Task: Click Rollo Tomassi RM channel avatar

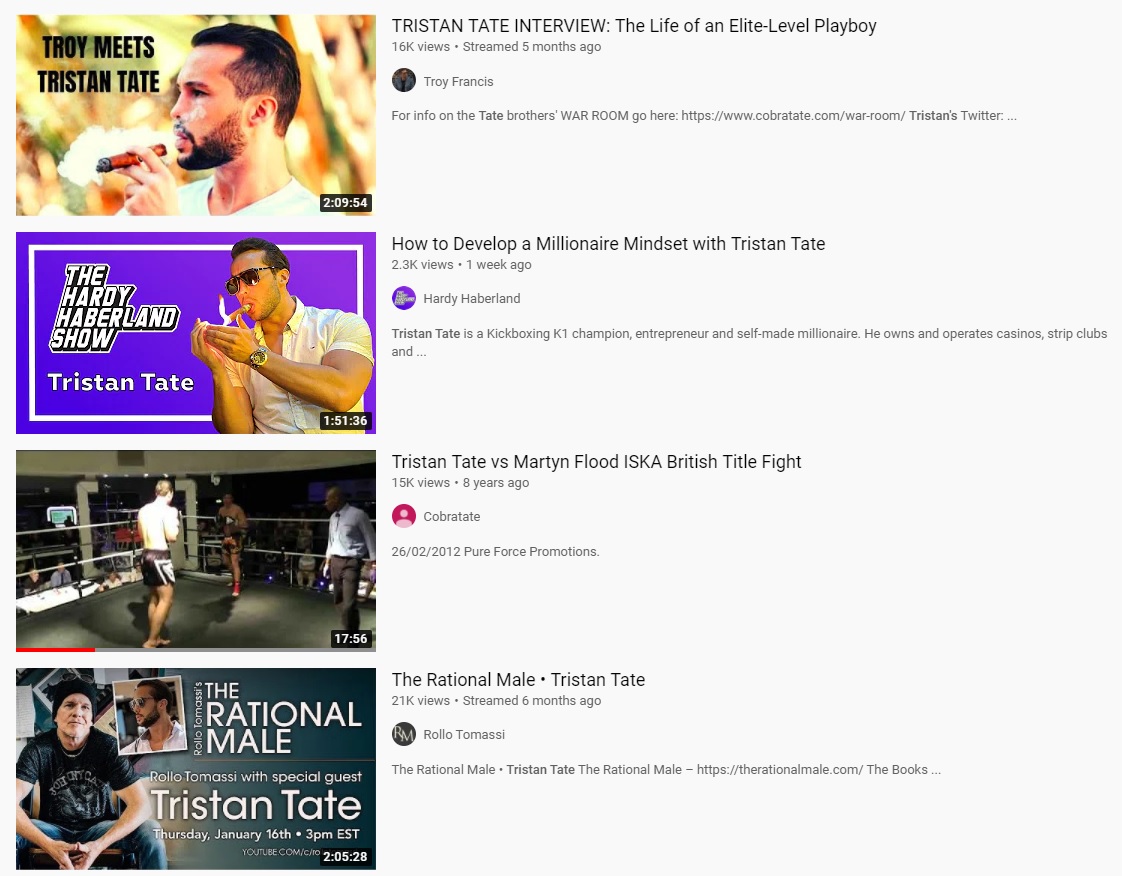Action: (x=404, y=734)
